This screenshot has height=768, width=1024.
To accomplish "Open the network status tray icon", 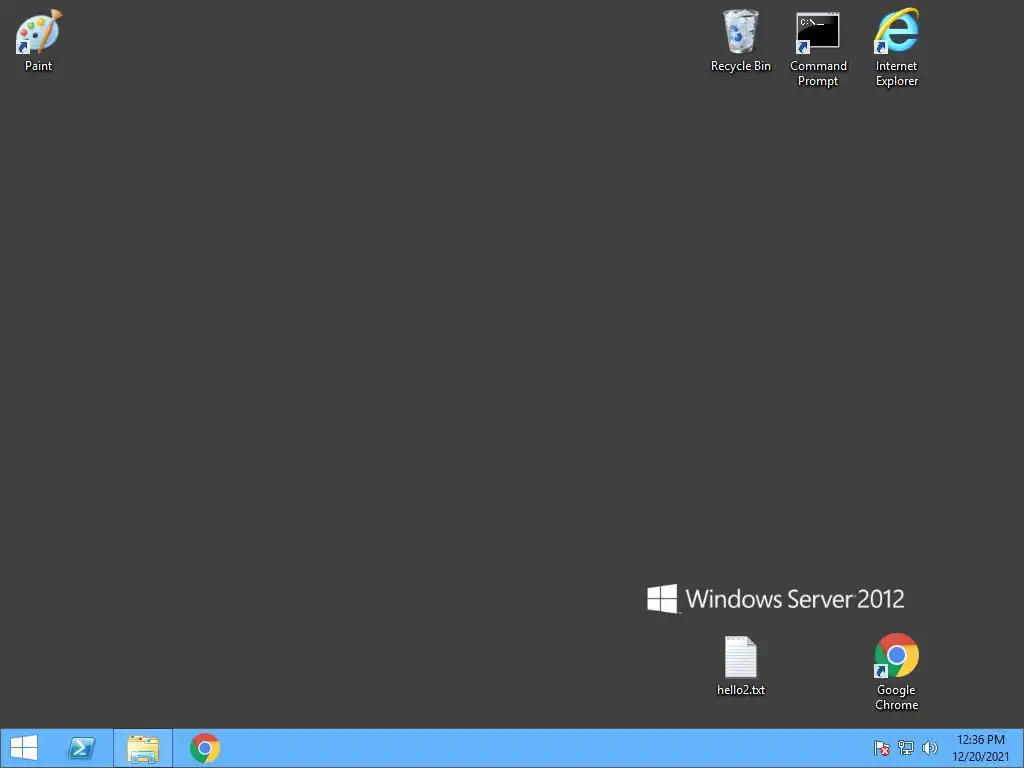I will [906, 748].
